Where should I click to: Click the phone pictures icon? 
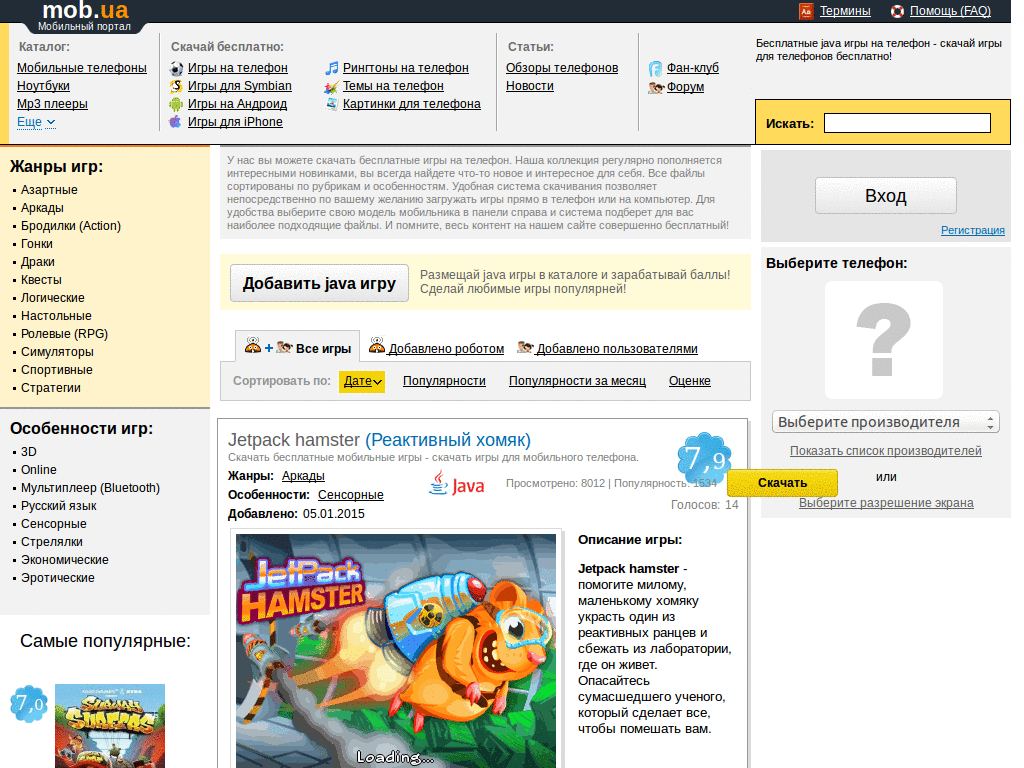(332, 104)
